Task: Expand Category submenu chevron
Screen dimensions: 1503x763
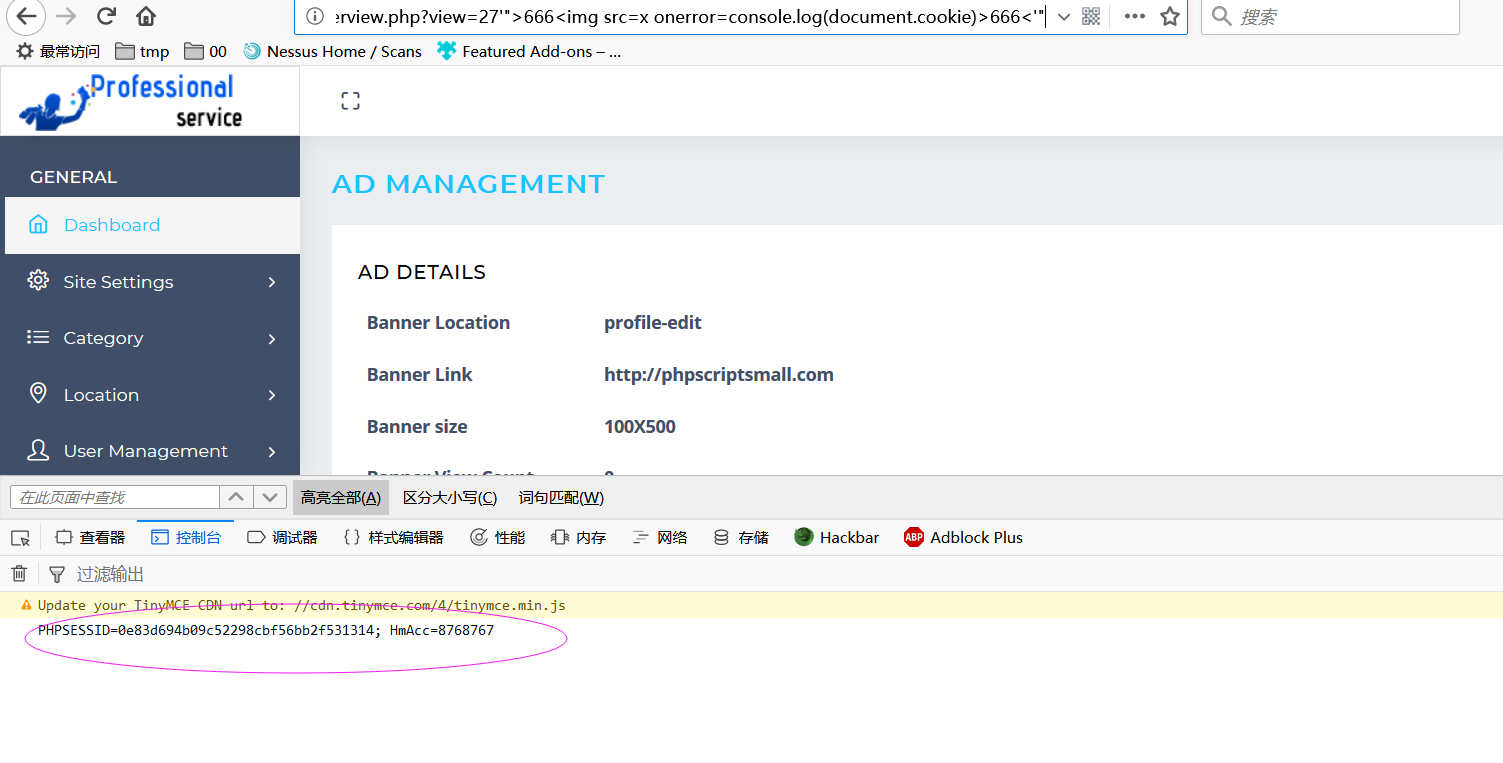Action: 272,339
